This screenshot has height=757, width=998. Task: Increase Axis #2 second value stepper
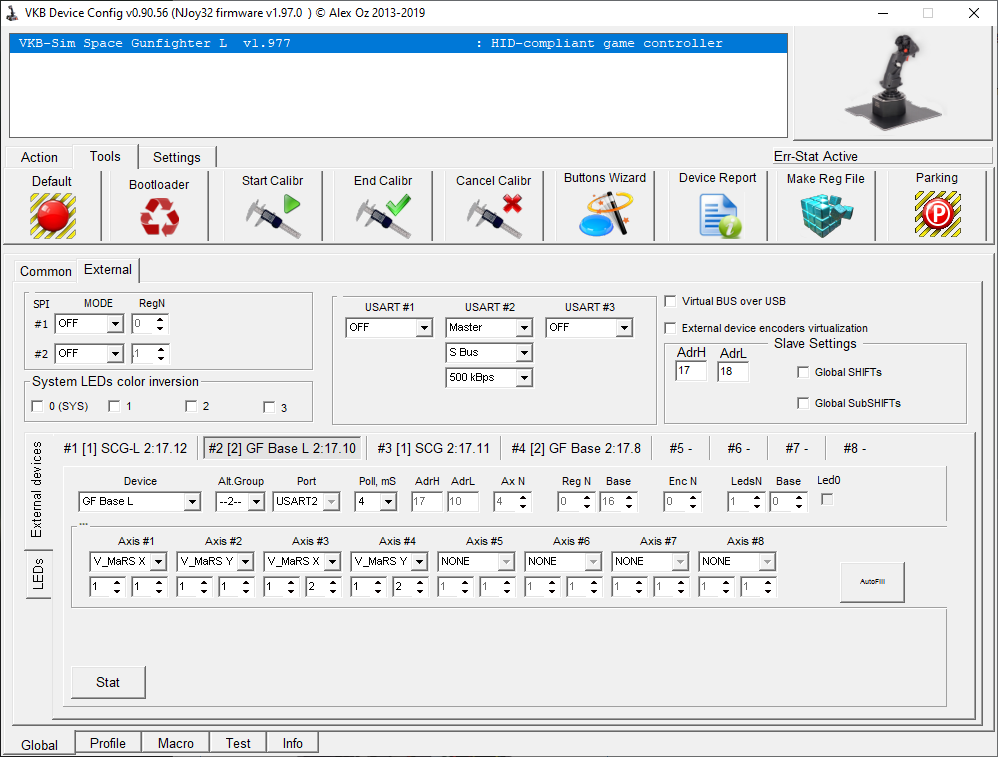tap(246, 583)
